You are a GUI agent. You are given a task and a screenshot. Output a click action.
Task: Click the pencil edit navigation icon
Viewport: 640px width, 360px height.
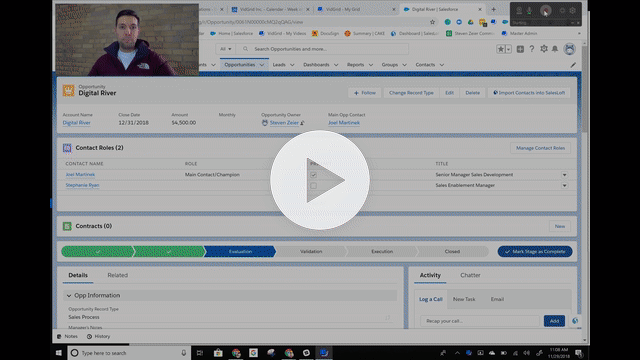point(573,65)
